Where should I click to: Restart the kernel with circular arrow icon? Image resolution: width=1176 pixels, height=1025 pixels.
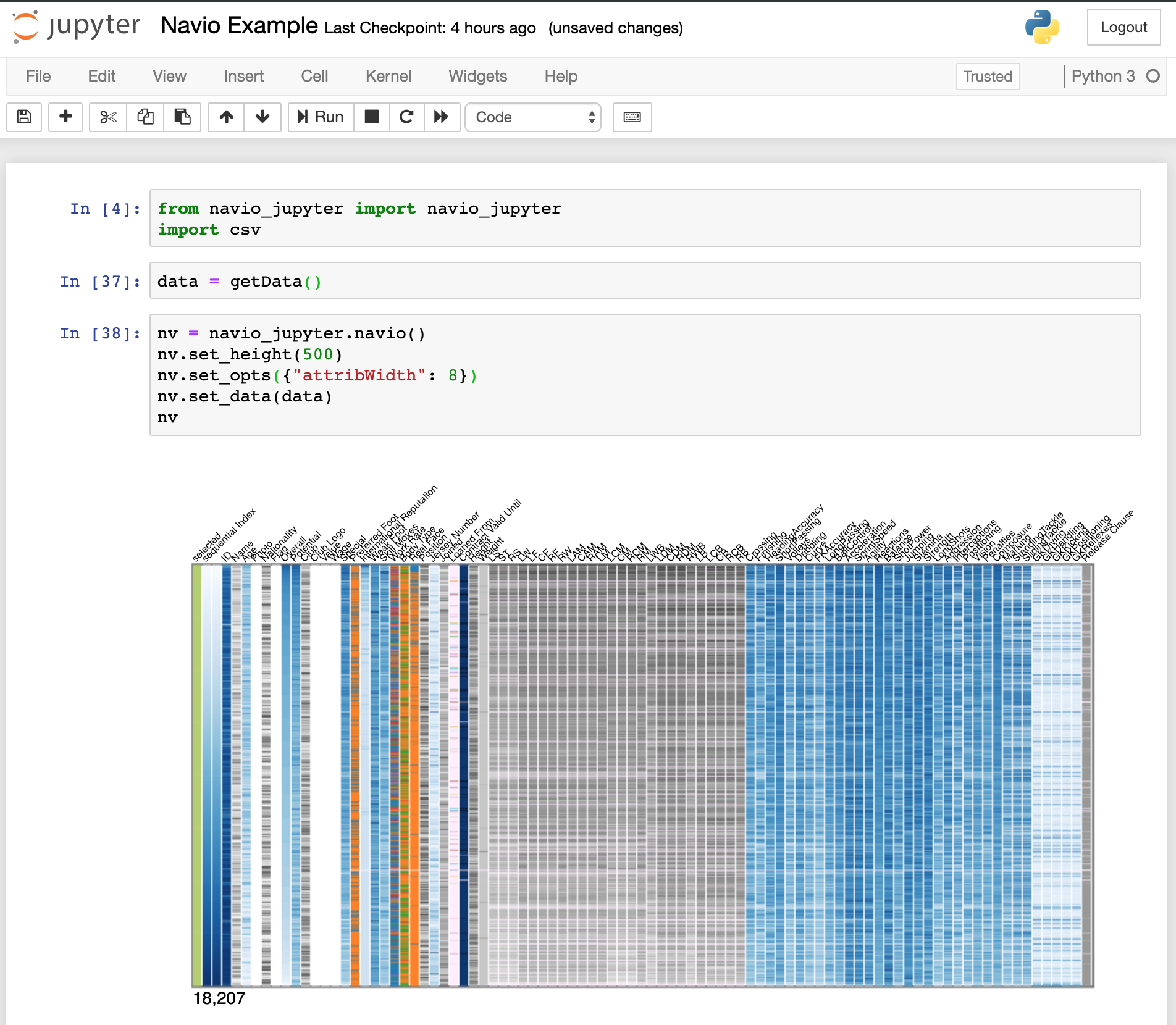click(406, 117)
